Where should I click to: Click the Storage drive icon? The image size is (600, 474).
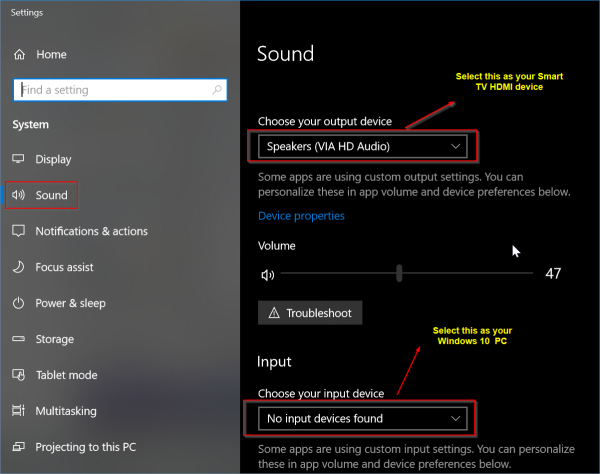click(x=18, y=339)
